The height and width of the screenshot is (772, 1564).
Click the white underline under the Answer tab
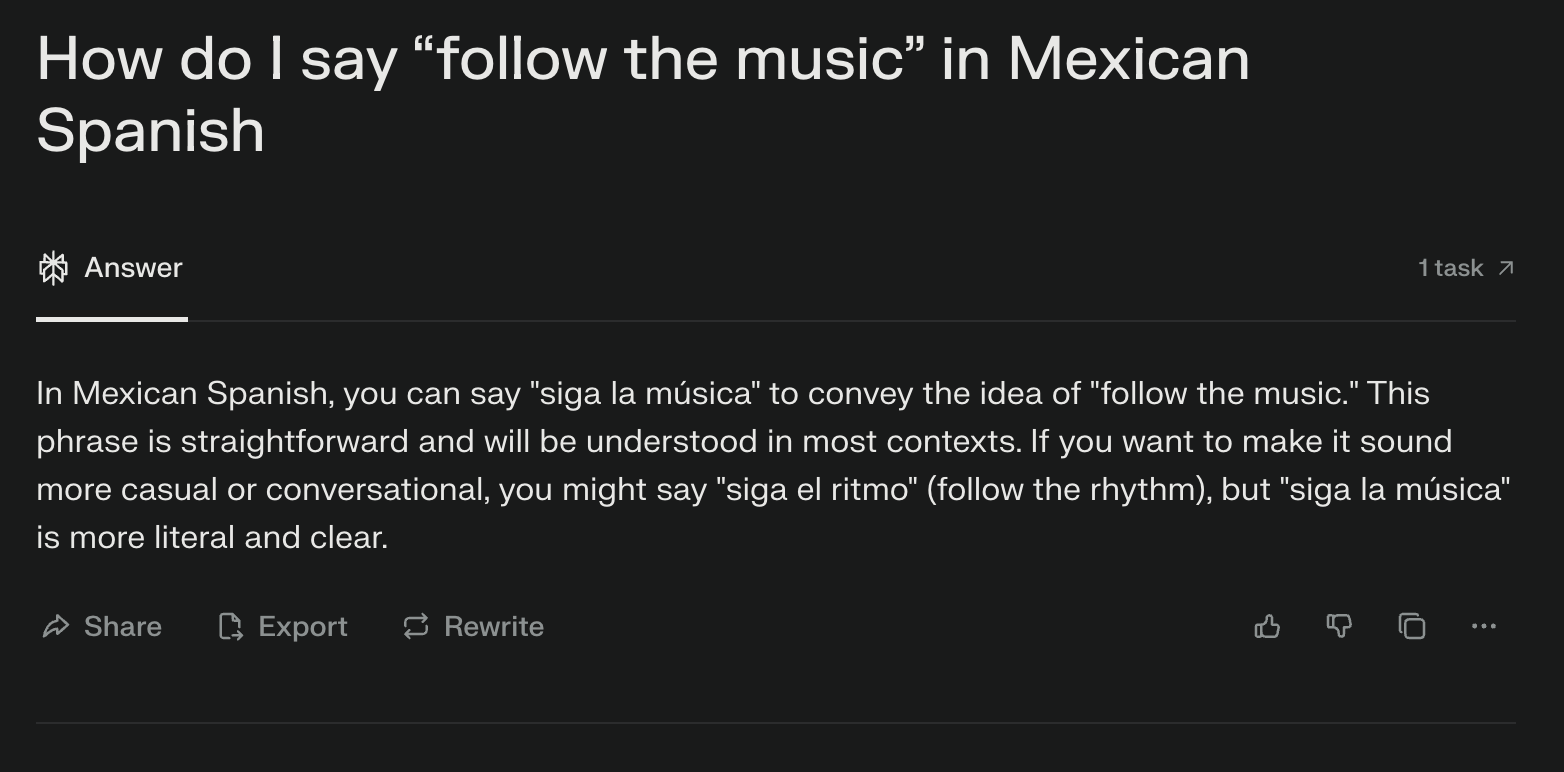point(111,319)
